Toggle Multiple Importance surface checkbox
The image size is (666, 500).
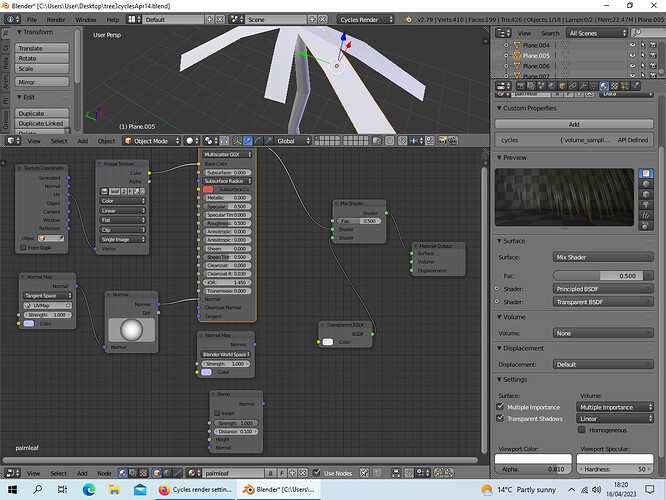coord(500,407)
